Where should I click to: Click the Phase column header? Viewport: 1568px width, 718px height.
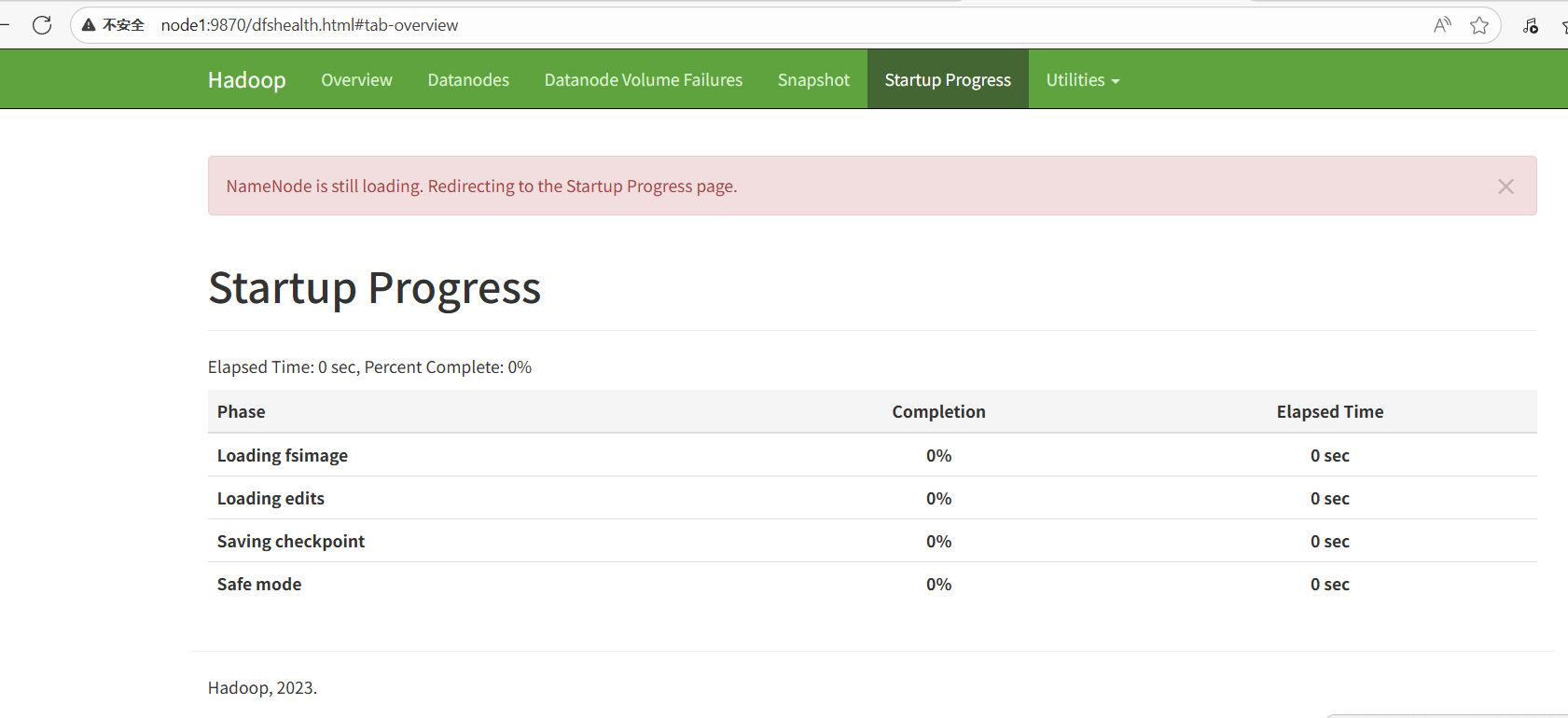coord(242,412)
